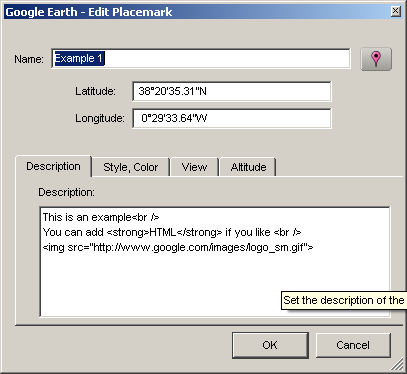407x374 pixels.
Task: Click the "Name:" label
Action: (29, 59)
